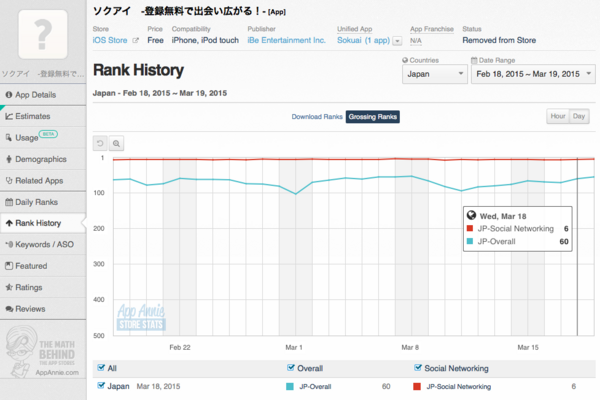
Task: Click the chart zoom magnifier icon
Action: tap(116, 144)
